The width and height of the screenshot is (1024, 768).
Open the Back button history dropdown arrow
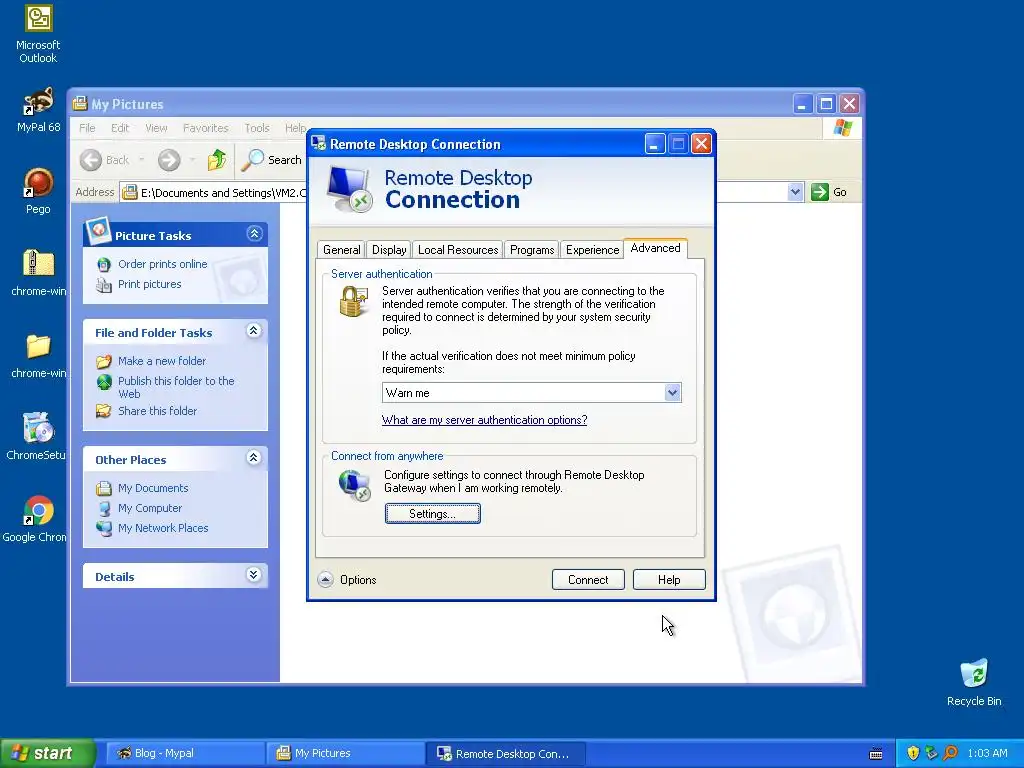pos(142,160)
